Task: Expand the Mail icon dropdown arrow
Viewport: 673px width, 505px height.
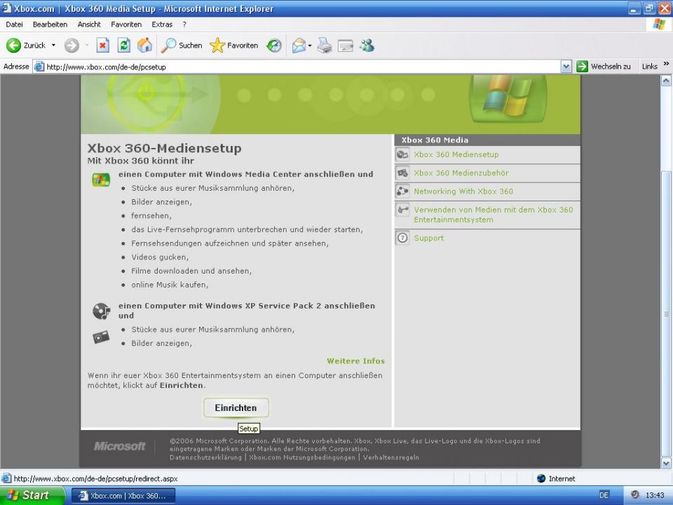Action: coord(310,45)
